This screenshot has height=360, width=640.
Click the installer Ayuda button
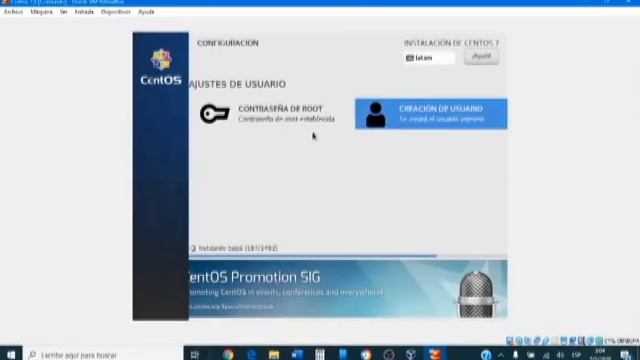pos(481,57)
